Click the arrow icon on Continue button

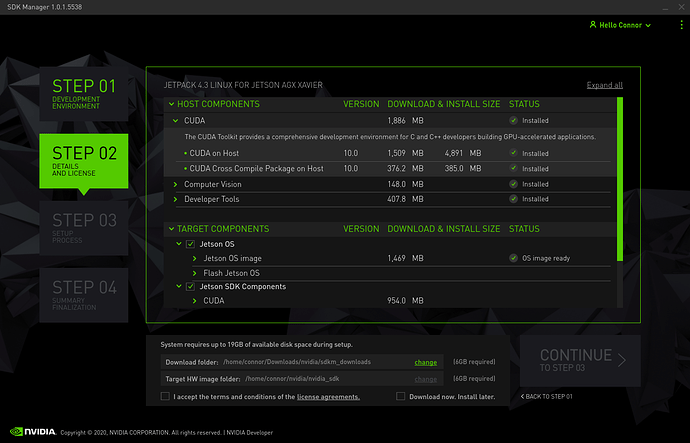tap(622, 360)
